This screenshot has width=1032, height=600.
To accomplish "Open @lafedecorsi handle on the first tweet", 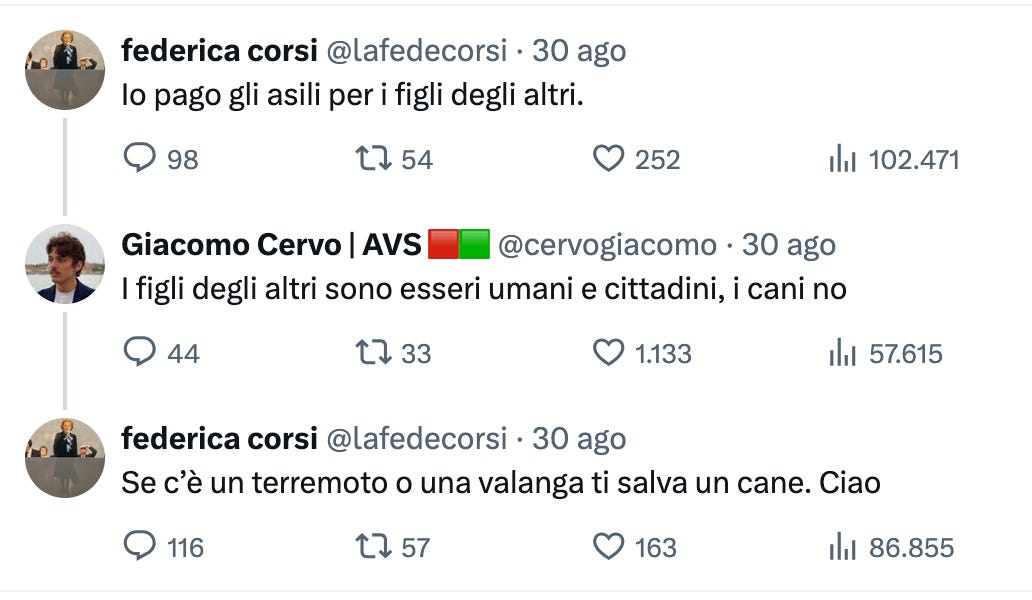I will pos(417,51).
